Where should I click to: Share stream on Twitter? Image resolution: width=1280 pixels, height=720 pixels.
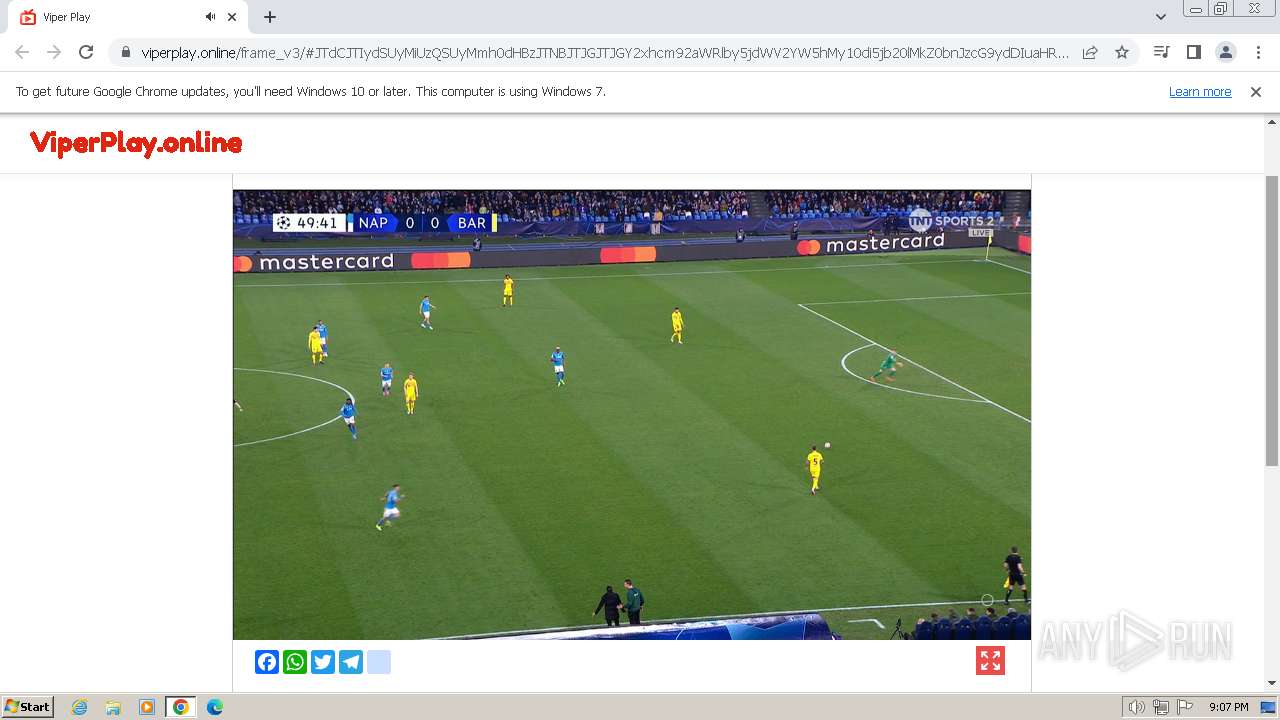pyautogui.click(x=323, y=662)
